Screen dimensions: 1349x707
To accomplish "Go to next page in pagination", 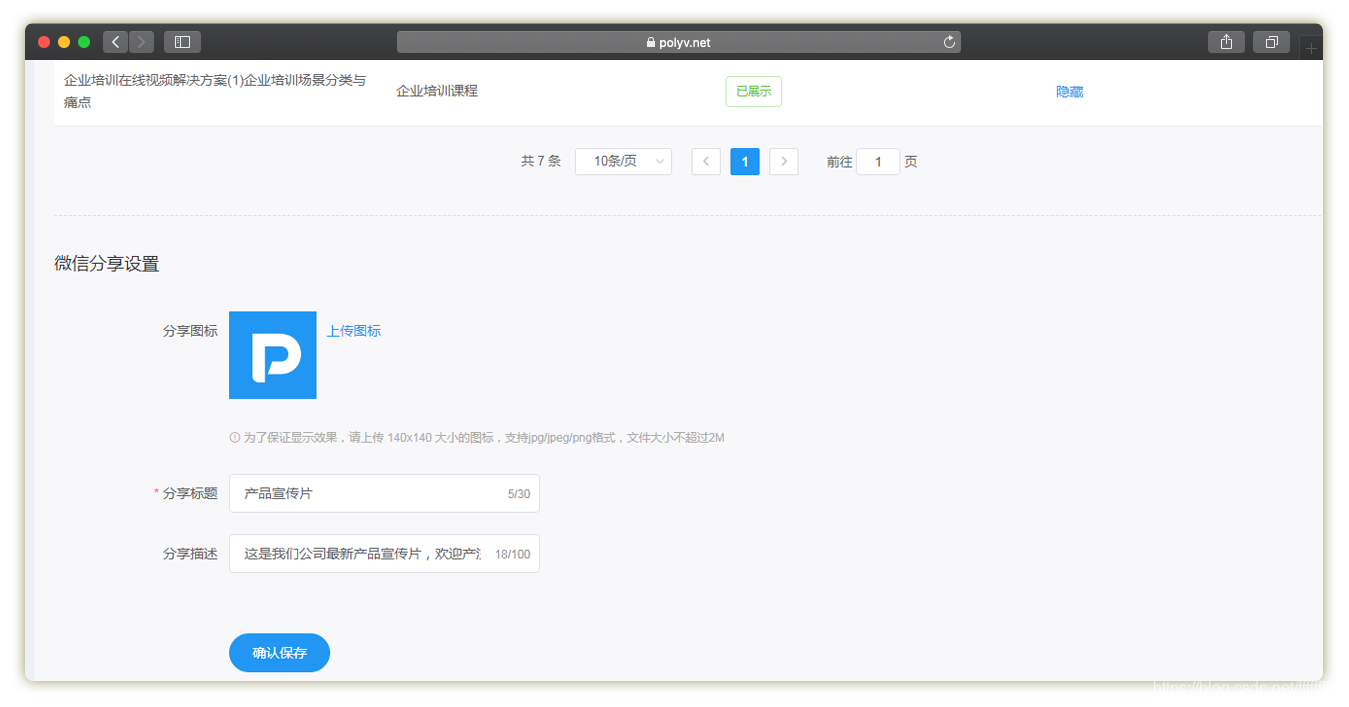I will pyautogui.click(x=784, y=161).
